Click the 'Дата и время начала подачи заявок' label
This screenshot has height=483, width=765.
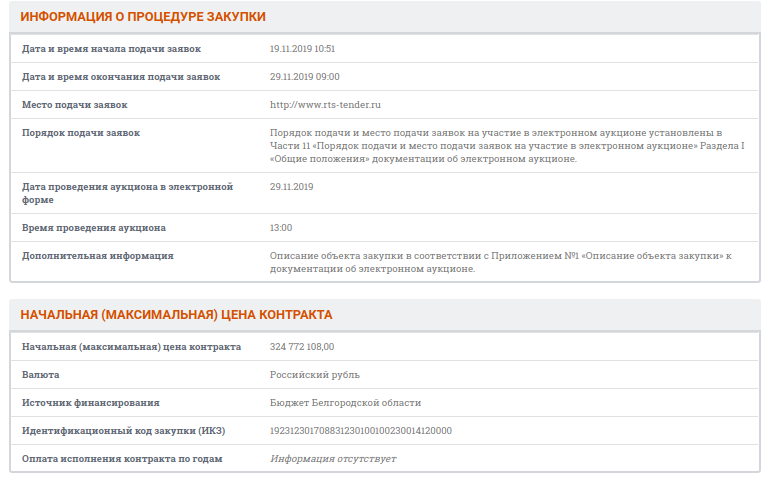(x=111, y=49)
